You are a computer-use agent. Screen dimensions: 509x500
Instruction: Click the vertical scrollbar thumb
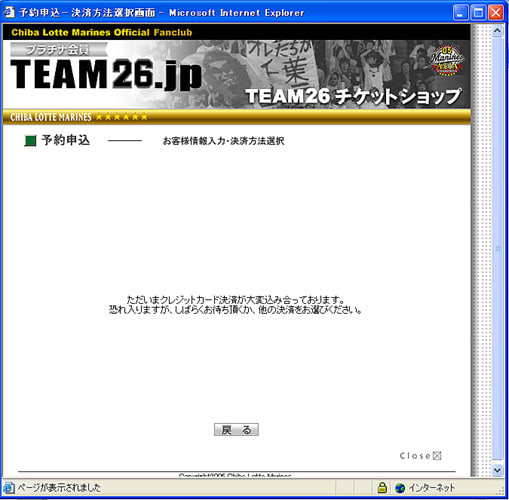[497, 248]
